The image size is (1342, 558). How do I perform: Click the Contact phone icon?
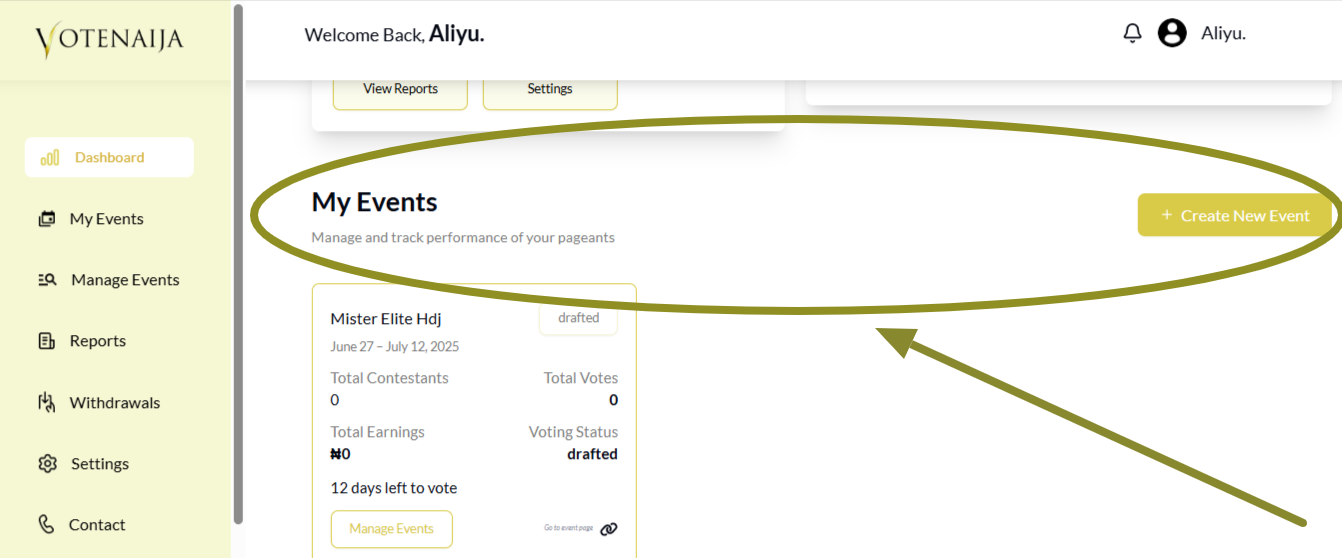click(47, 525)
